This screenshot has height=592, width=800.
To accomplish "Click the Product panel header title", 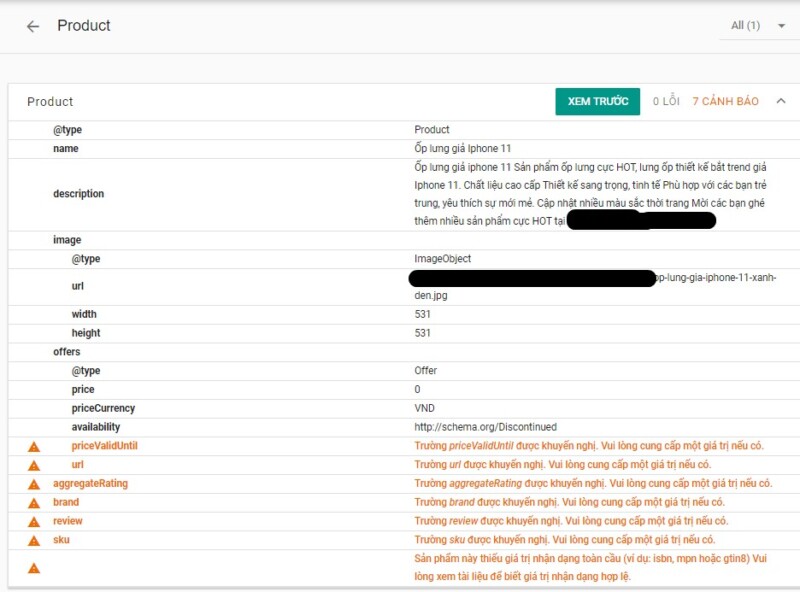I will tap(50, 101).
